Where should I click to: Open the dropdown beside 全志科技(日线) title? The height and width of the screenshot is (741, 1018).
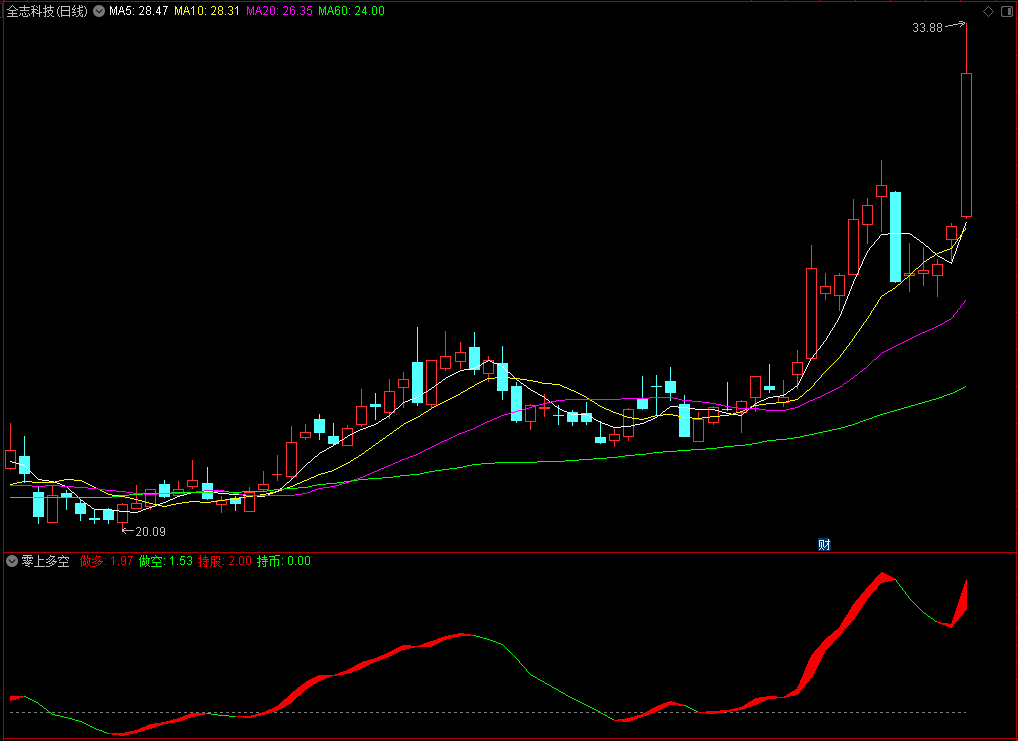click(x=99, y=11)
